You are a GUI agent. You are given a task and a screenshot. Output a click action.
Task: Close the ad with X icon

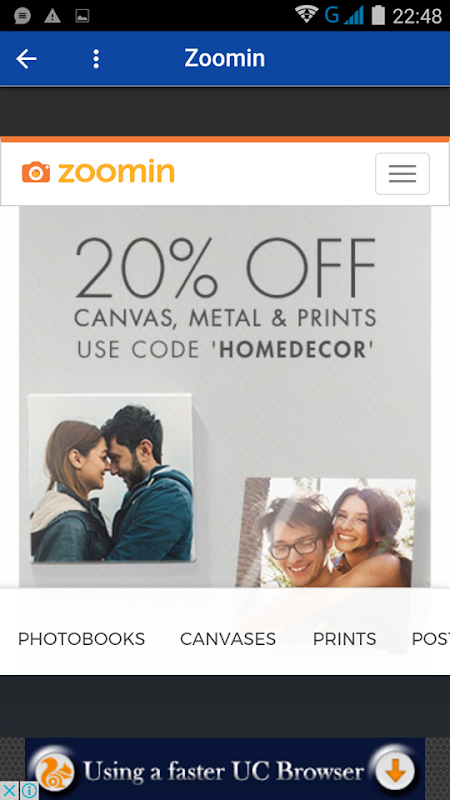[9, 790]
